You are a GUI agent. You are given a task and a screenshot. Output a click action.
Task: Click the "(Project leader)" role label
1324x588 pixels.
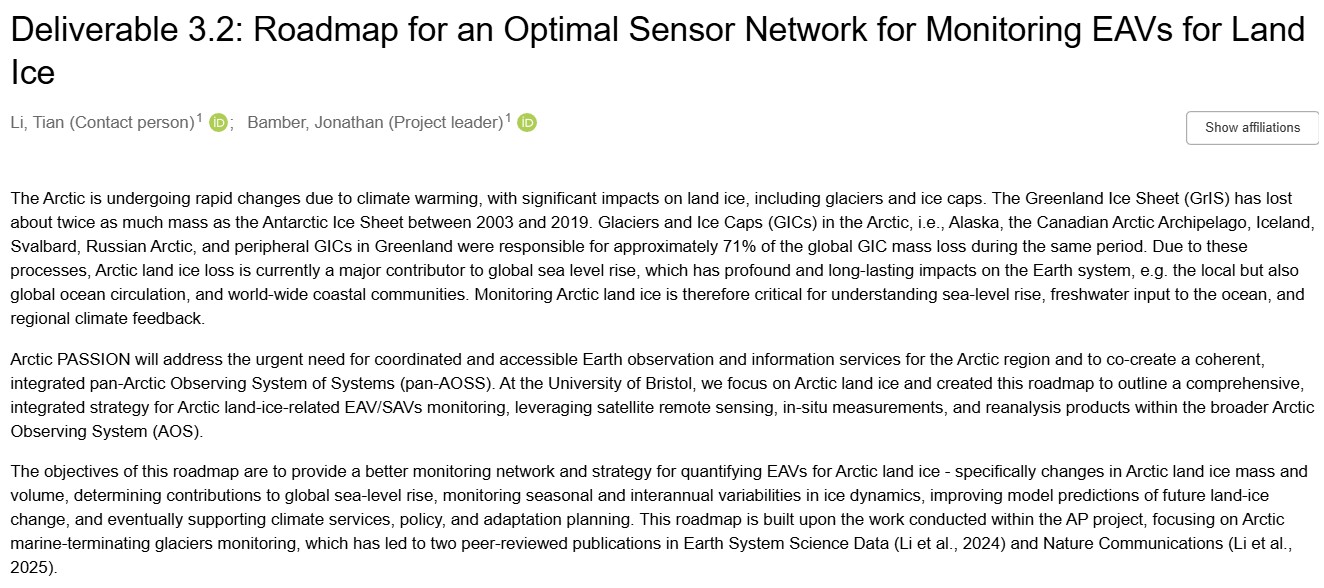click(445, 123)
